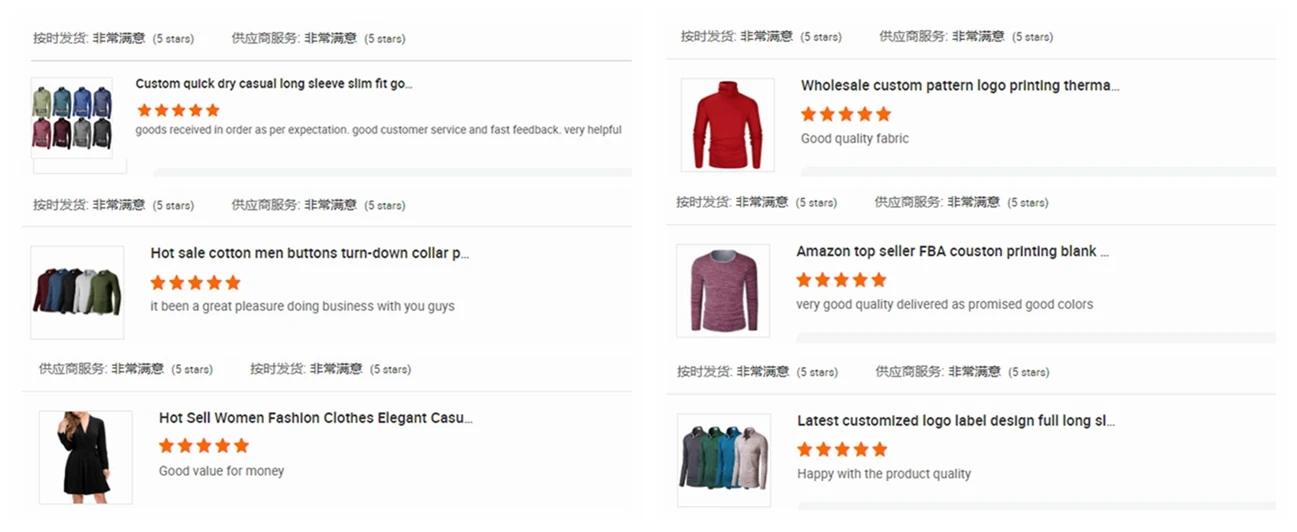Viewport: 1297px width, 532px height.
Task: Click the 'Good value for money' review text
Action: click(221, 471)
